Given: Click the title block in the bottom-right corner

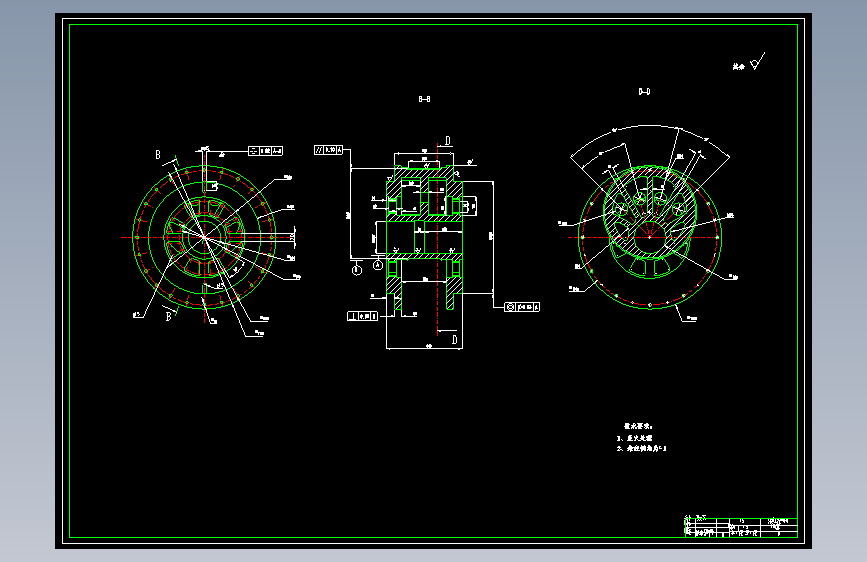Looking at the screenshot, I should pyautogui.click(x=741, y=527).
